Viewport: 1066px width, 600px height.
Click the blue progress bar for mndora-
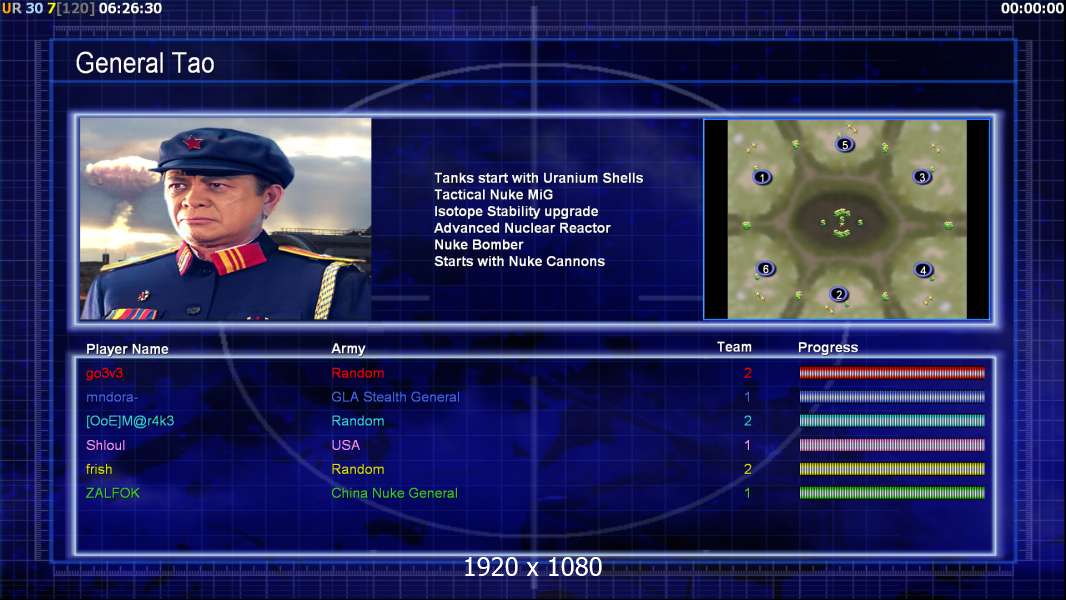(892, 397)
